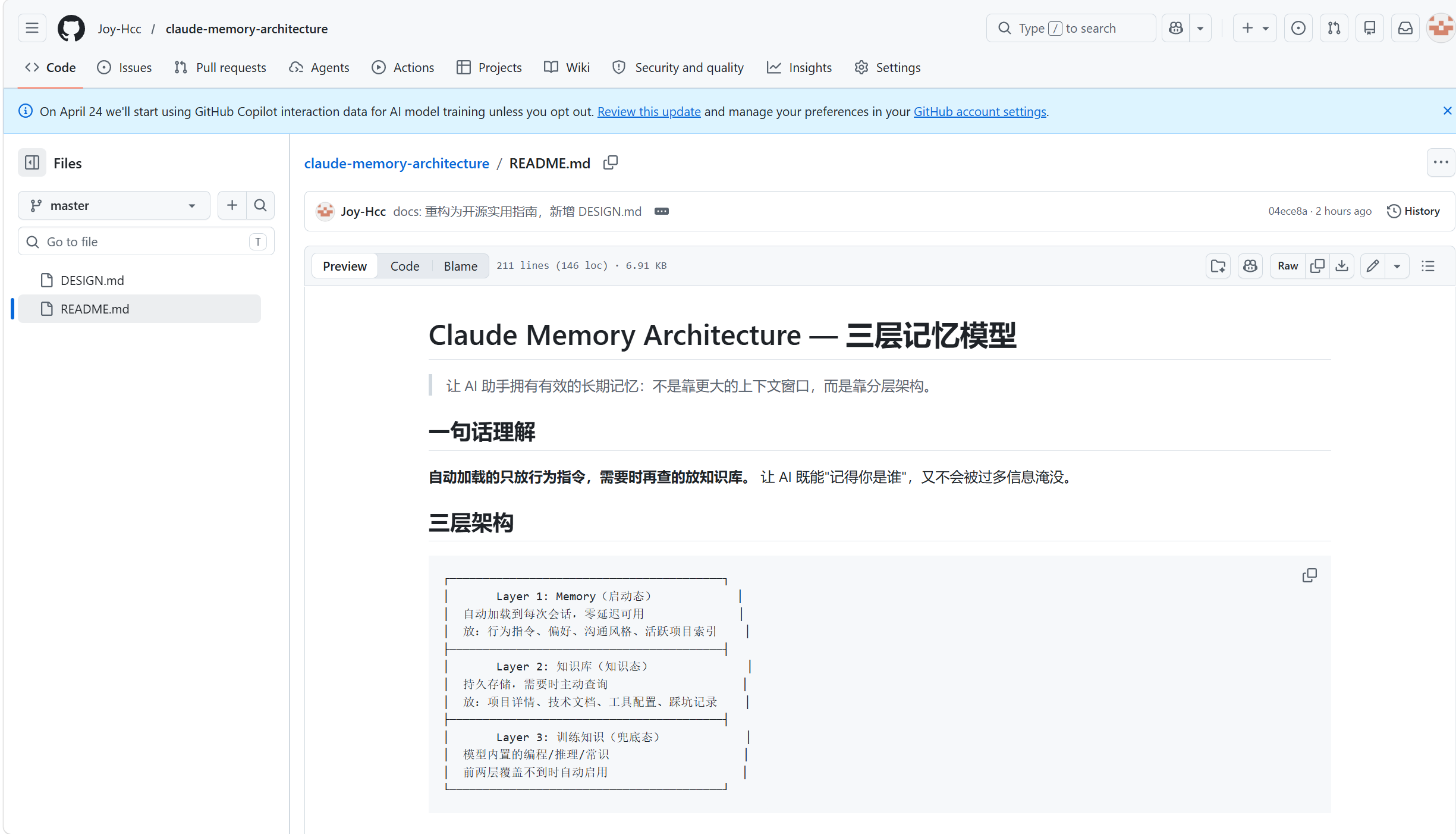1456x834 pixels.
Task: Focus the 'Go to file' input
Action: tap(146, 242)
